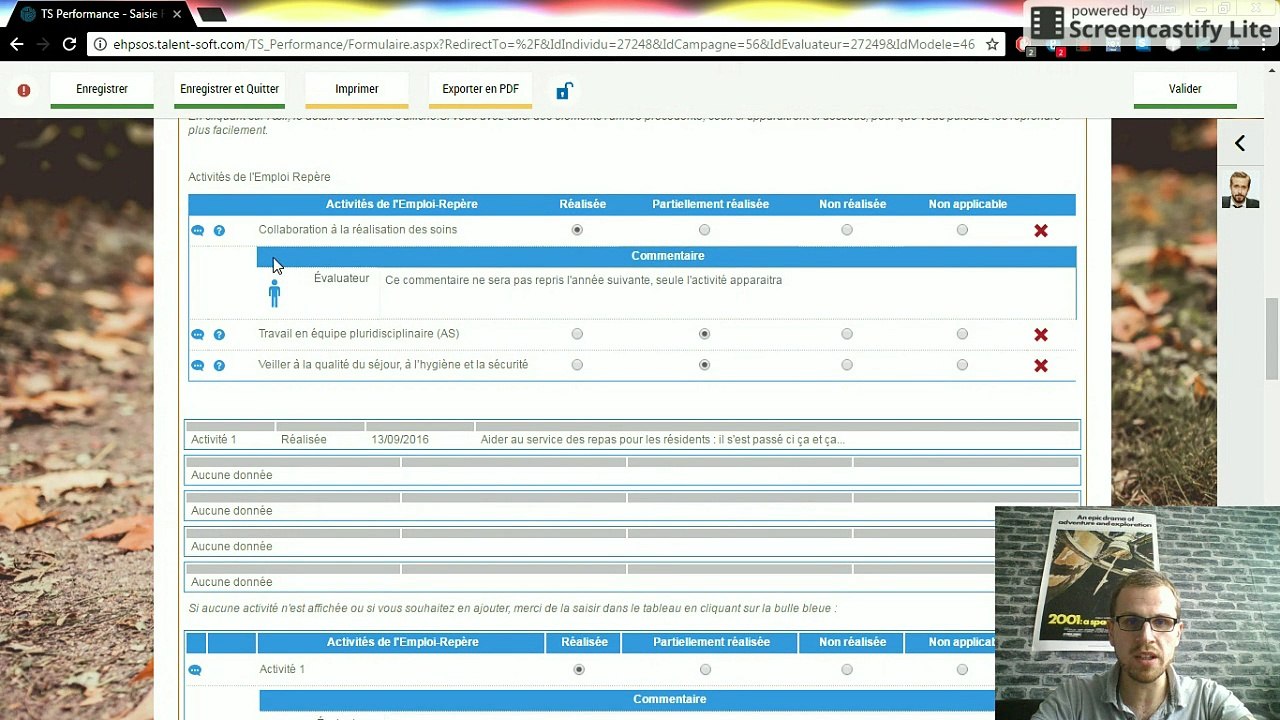Open help icon for Collaboration à la réalisation des soins
The height and width of the screenshot is (720, 1280).
[x=219, y=230]
